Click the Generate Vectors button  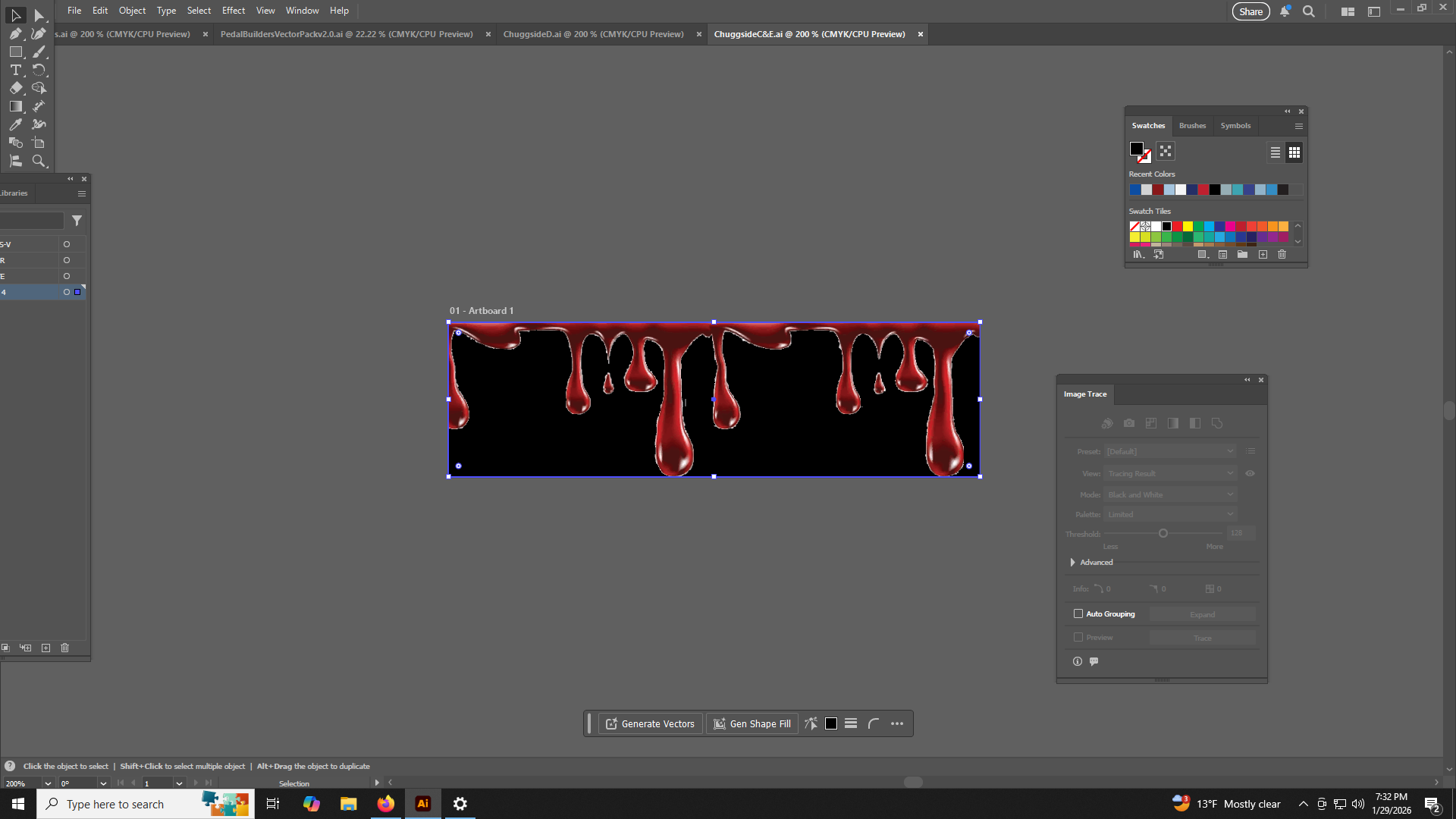click(x=650, y=723)
